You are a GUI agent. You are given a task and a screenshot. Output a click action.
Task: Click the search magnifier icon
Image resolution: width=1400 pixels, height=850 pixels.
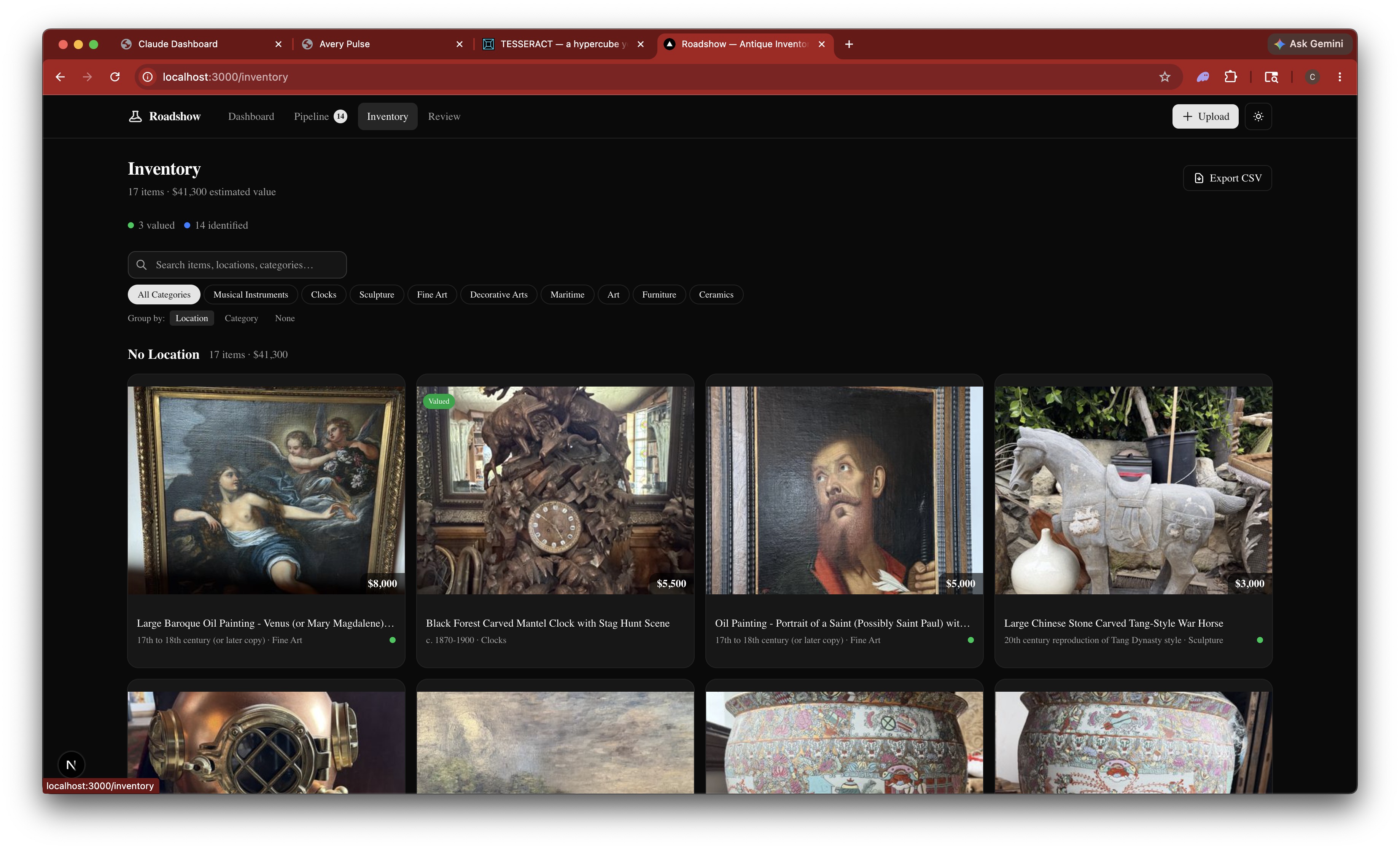tap(142, 265)
